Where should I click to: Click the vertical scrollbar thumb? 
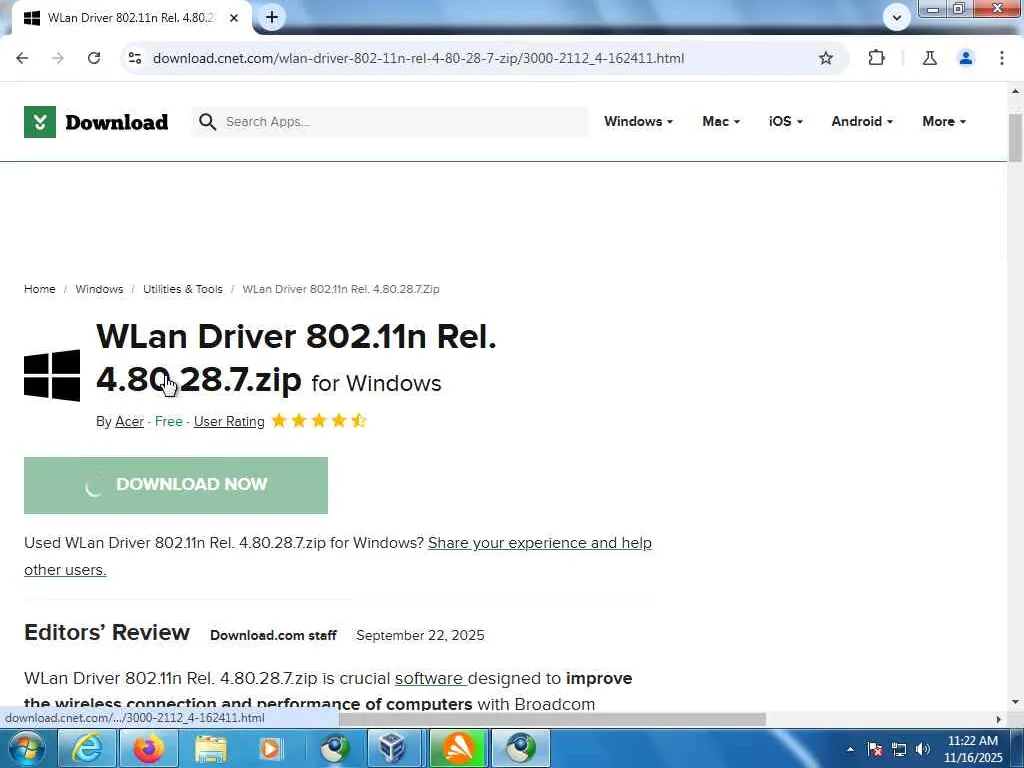tap(1015, 137)
